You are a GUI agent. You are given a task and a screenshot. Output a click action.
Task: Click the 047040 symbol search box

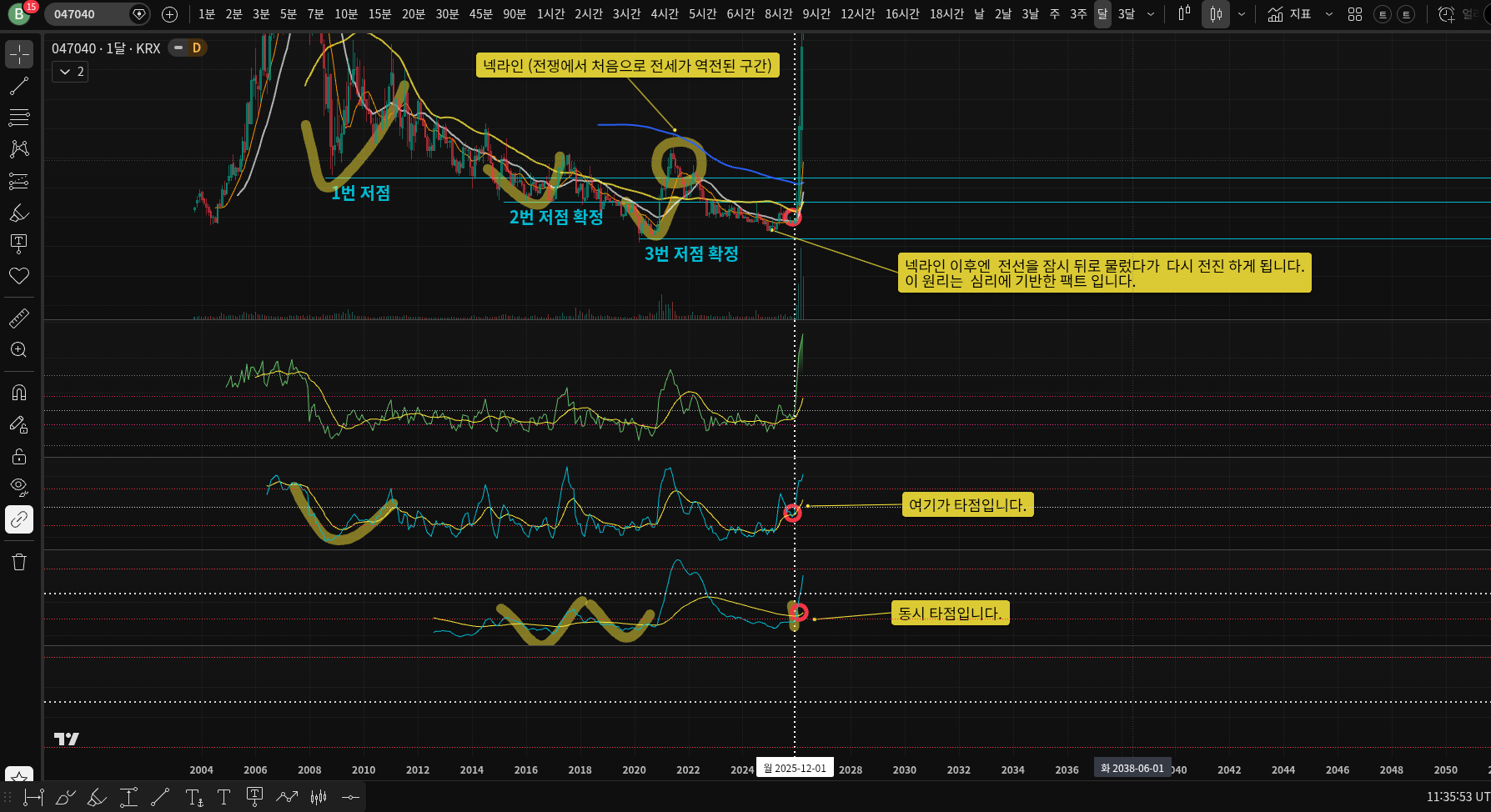coord(88,14)
